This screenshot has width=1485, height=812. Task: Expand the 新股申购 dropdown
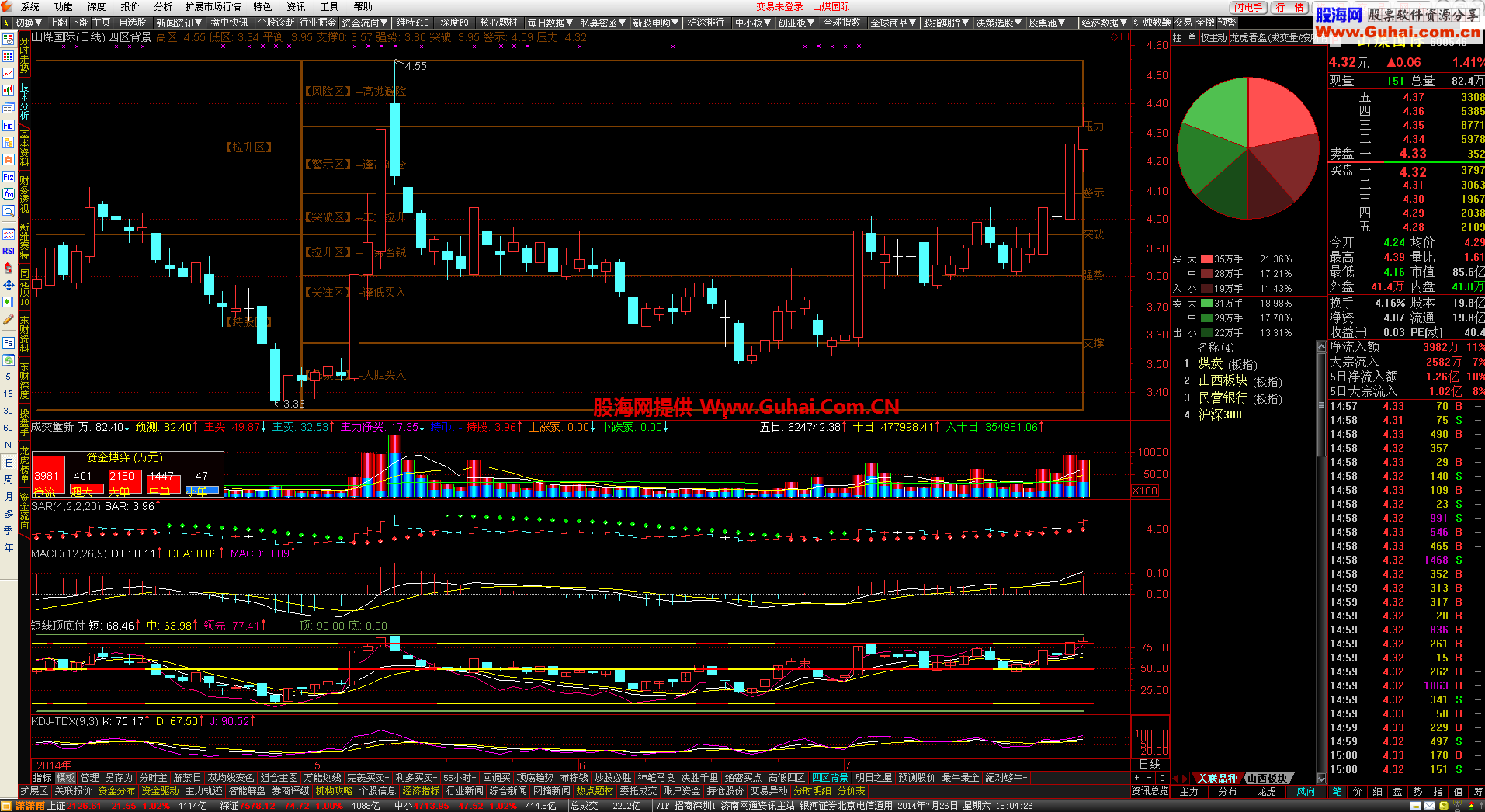click(x=655, y=23)
